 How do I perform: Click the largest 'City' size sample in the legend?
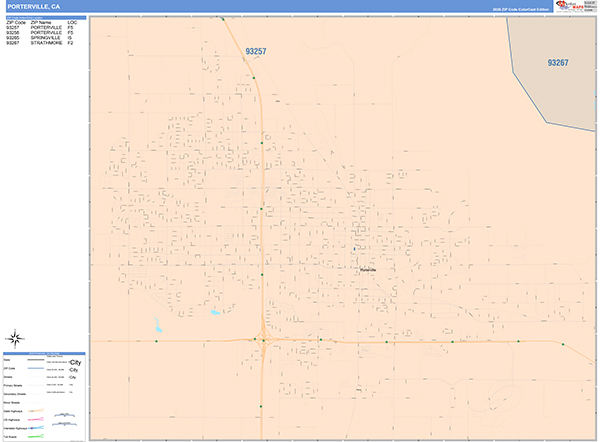[x=75, y=362]
